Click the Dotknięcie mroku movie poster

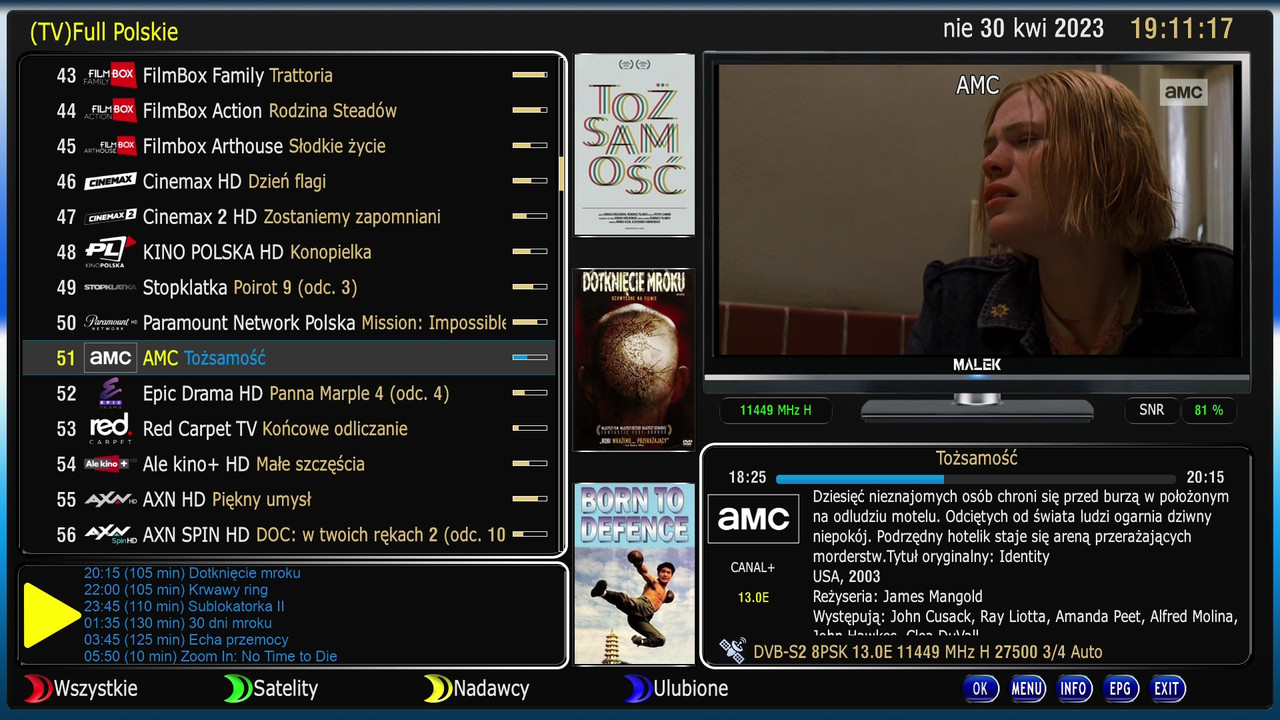point(634,359)
